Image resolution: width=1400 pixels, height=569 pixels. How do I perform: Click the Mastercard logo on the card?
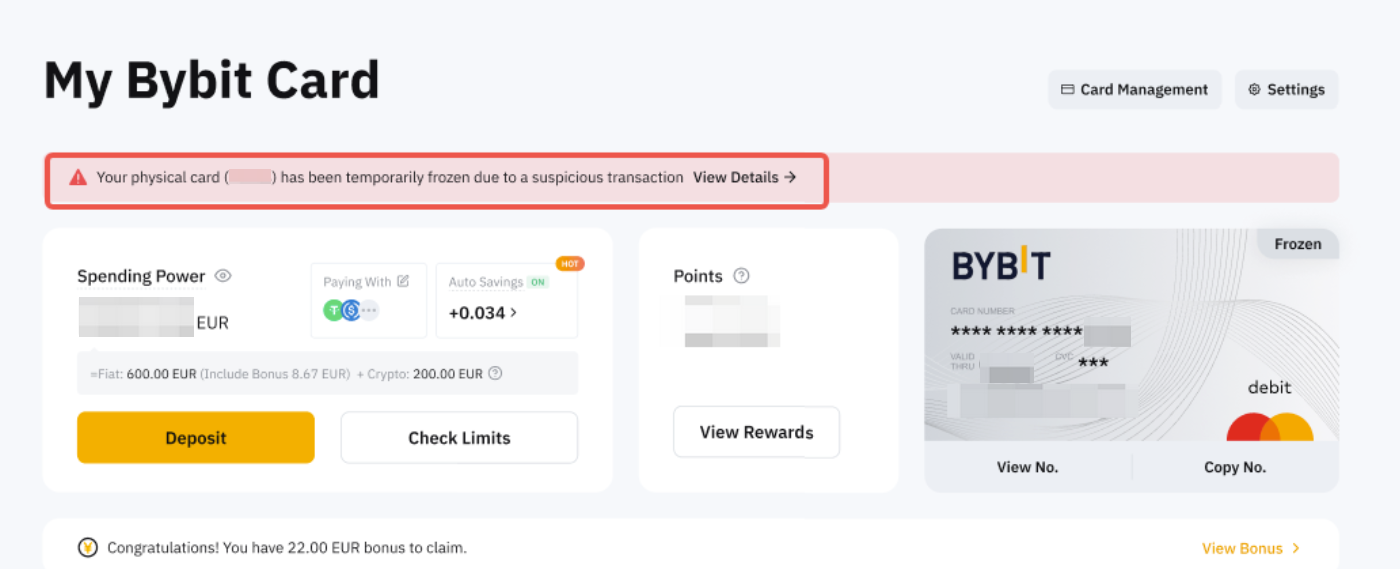(x=1269, y=428)
